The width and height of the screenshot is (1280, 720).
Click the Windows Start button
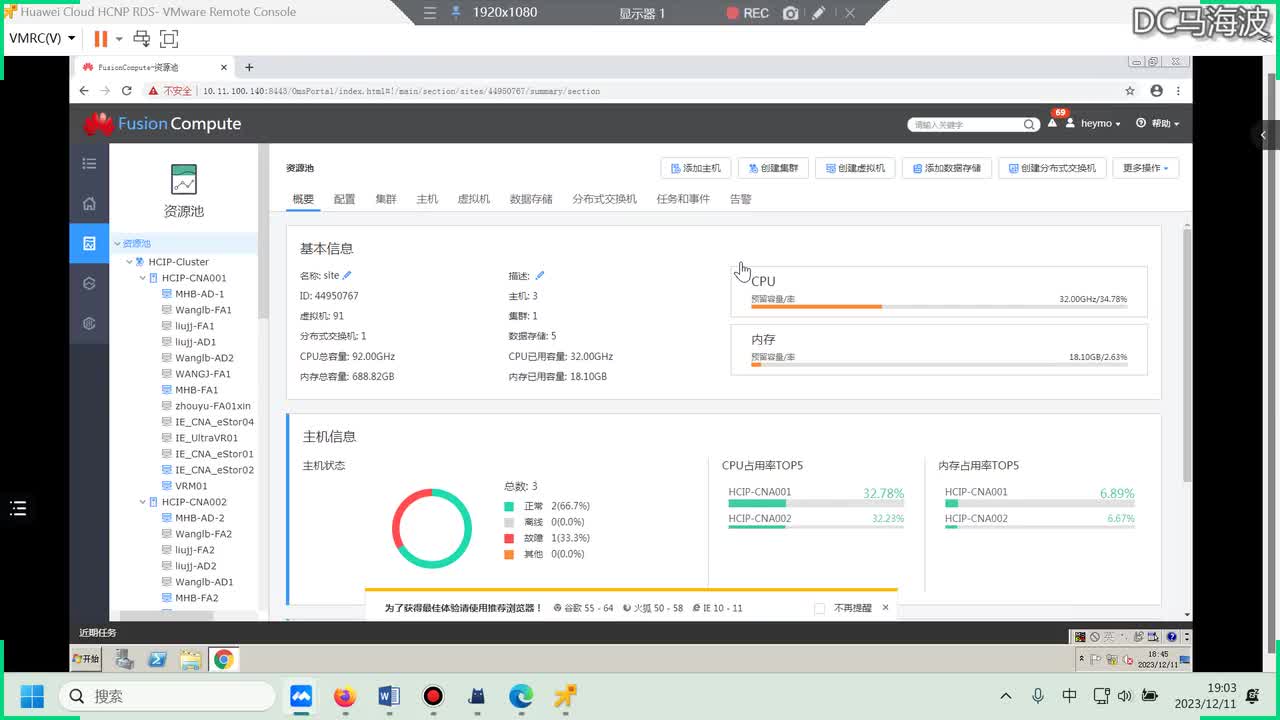pos(32,696)
